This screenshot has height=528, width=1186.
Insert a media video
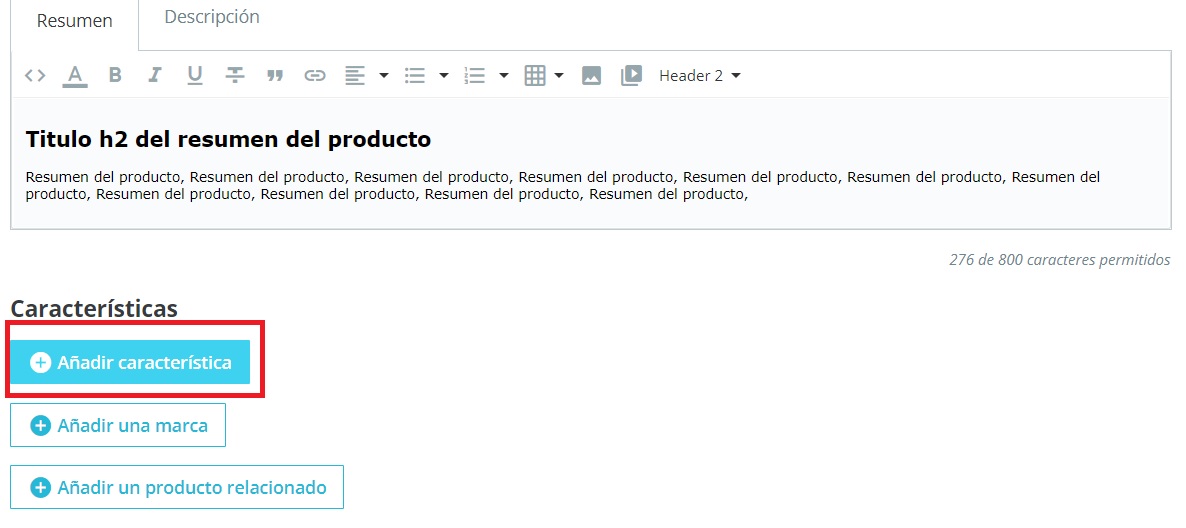631,75
